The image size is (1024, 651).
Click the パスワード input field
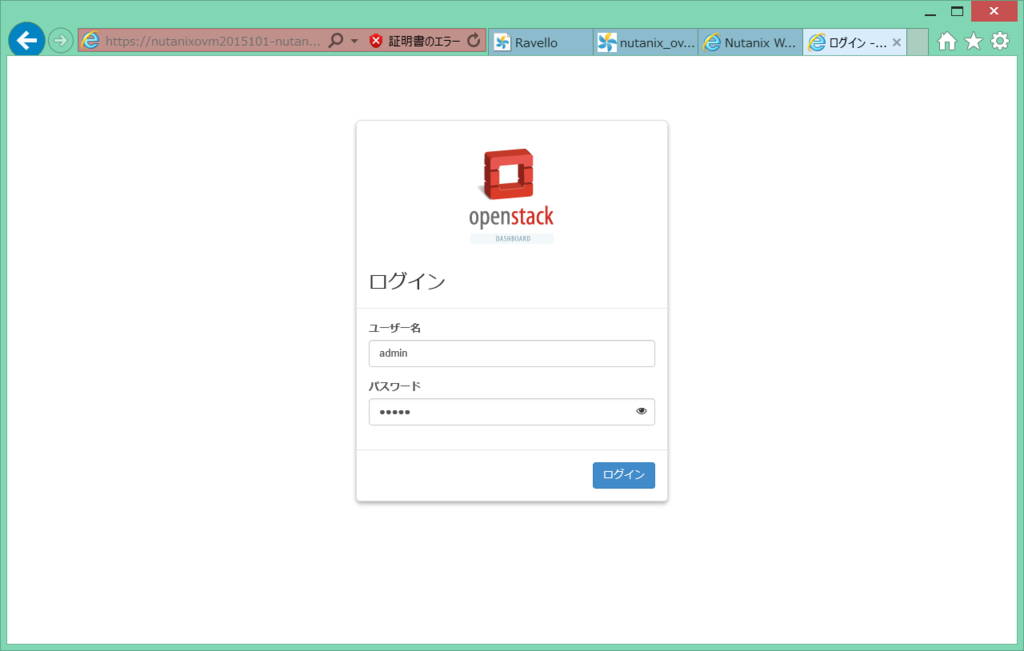[511, 412]
